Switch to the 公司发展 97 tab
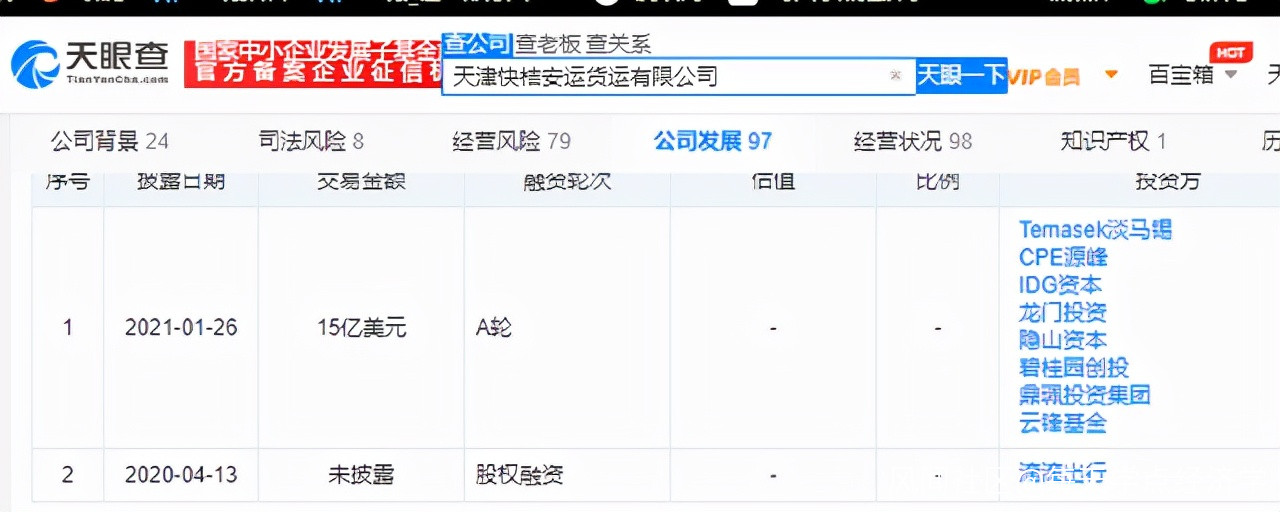The image size is (1280, 512). coord(713,142)
